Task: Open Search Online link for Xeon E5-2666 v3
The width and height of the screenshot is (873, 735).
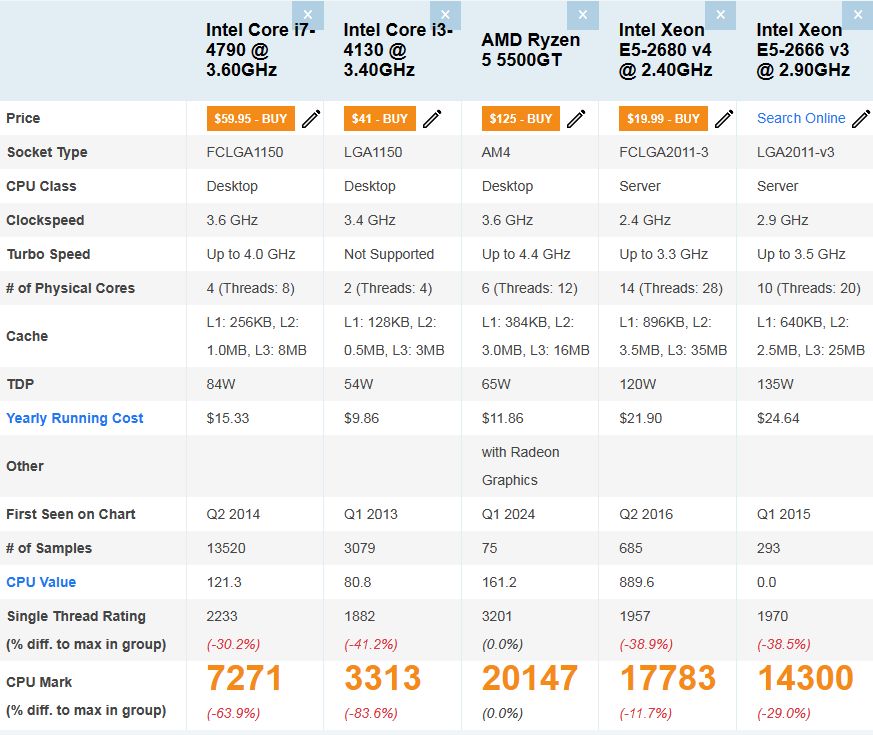Action: 801,118
